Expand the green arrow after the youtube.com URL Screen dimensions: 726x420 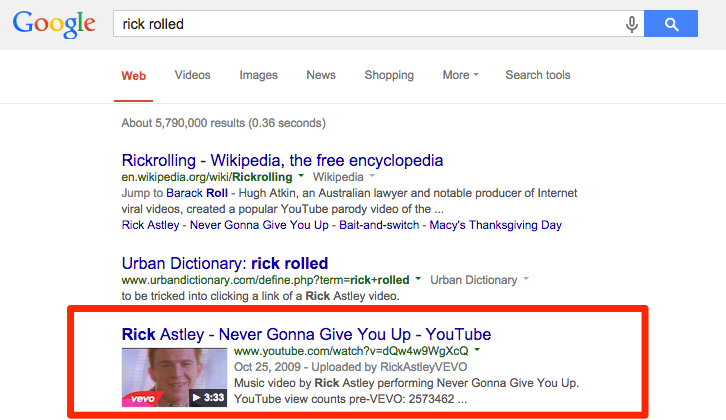[x=477, y=350]
